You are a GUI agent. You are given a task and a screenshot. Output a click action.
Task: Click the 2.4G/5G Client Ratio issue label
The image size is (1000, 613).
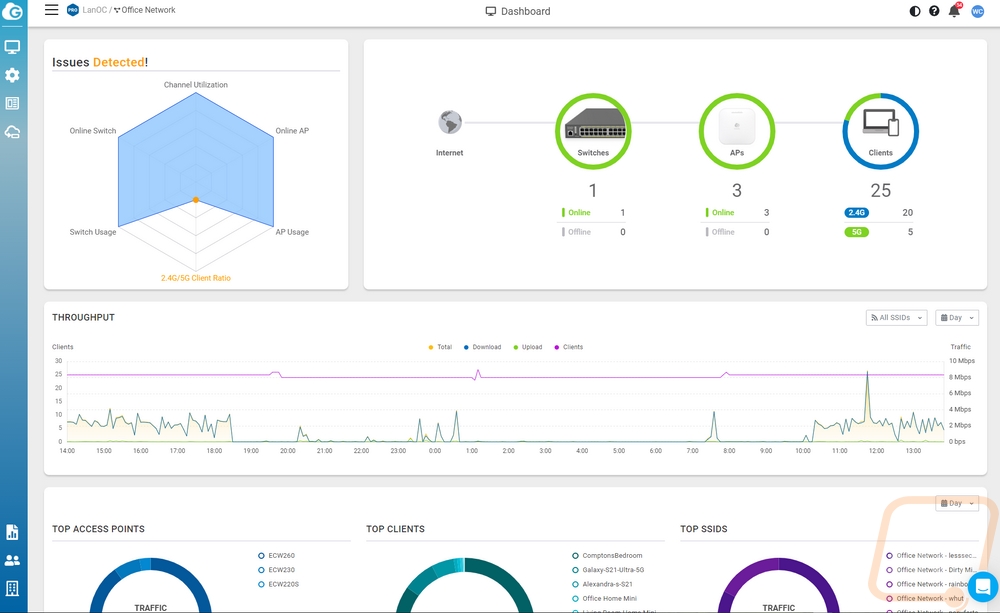pyautogui.click(x=196, y=278)
